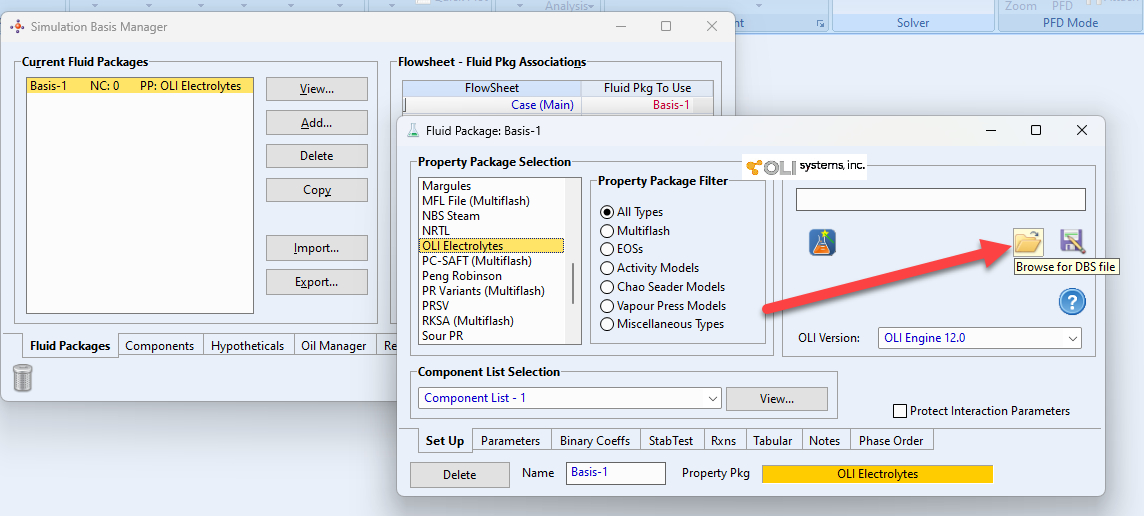Click the OLI Systems logo
This screenshot has height=516, width=1144.
coord(805,166)
